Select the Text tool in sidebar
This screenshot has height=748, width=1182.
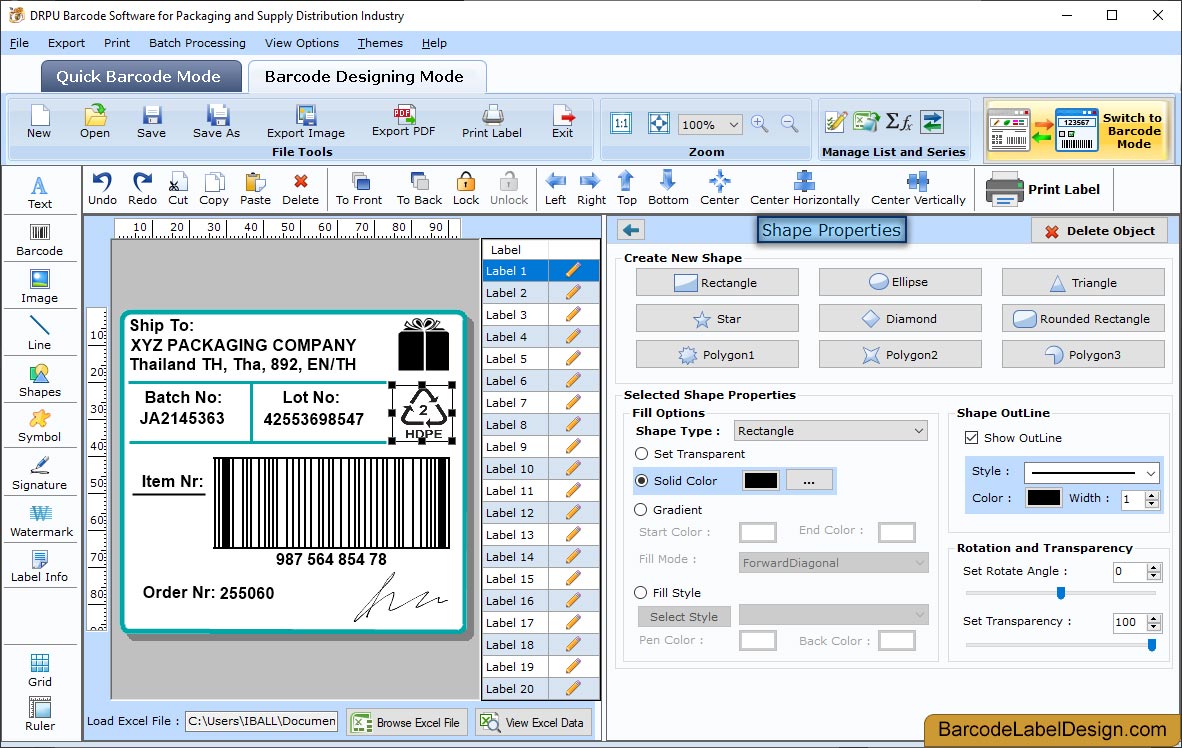click(x=39, y=192)
